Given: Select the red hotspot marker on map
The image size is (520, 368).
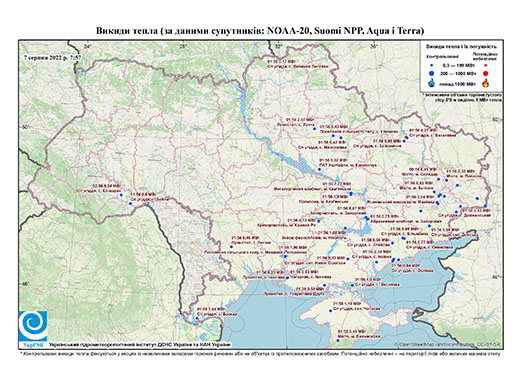Looking at the screenshot, I should coord(406,137).
